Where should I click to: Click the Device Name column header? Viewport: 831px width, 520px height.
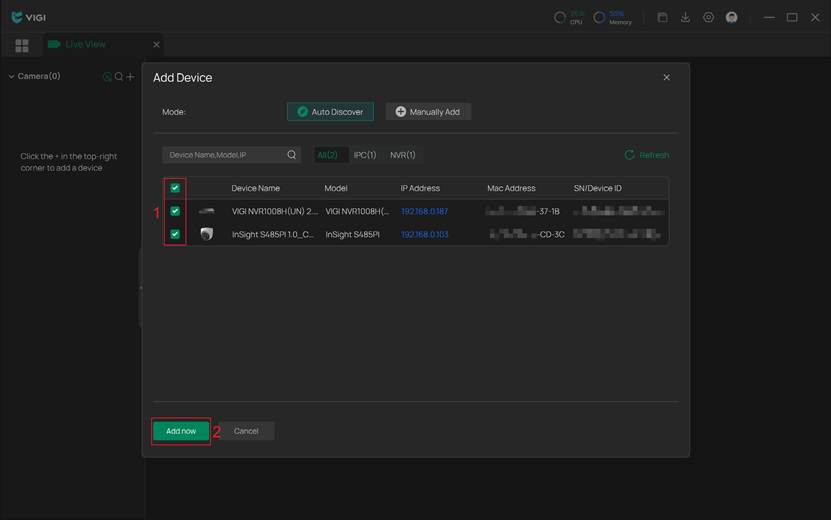[255, 188]
